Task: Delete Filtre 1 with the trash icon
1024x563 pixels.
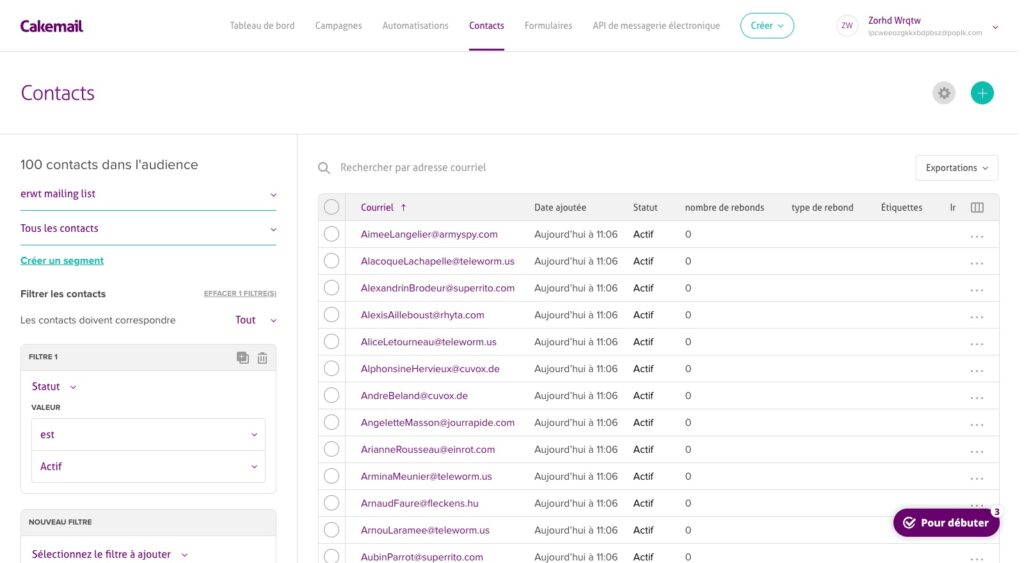Action: tap(262, 357)
